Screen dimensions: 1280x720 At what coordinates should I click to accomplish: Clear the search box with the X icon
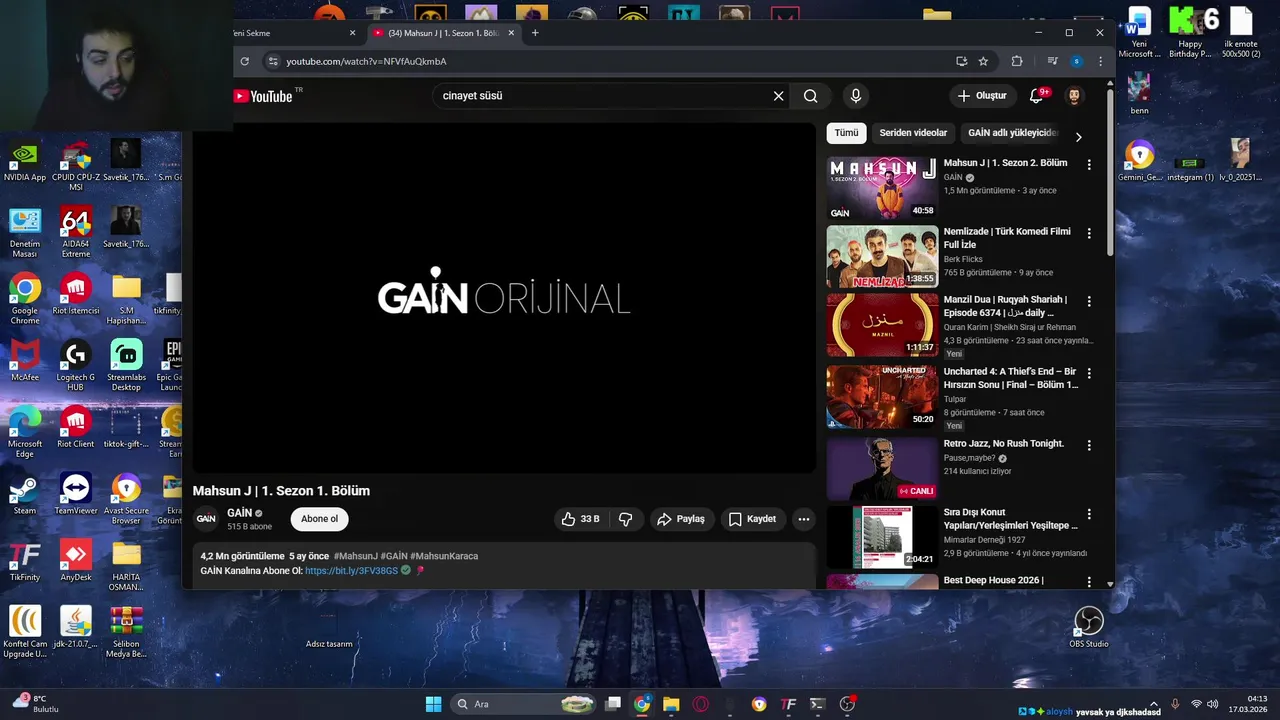(778, 96)
